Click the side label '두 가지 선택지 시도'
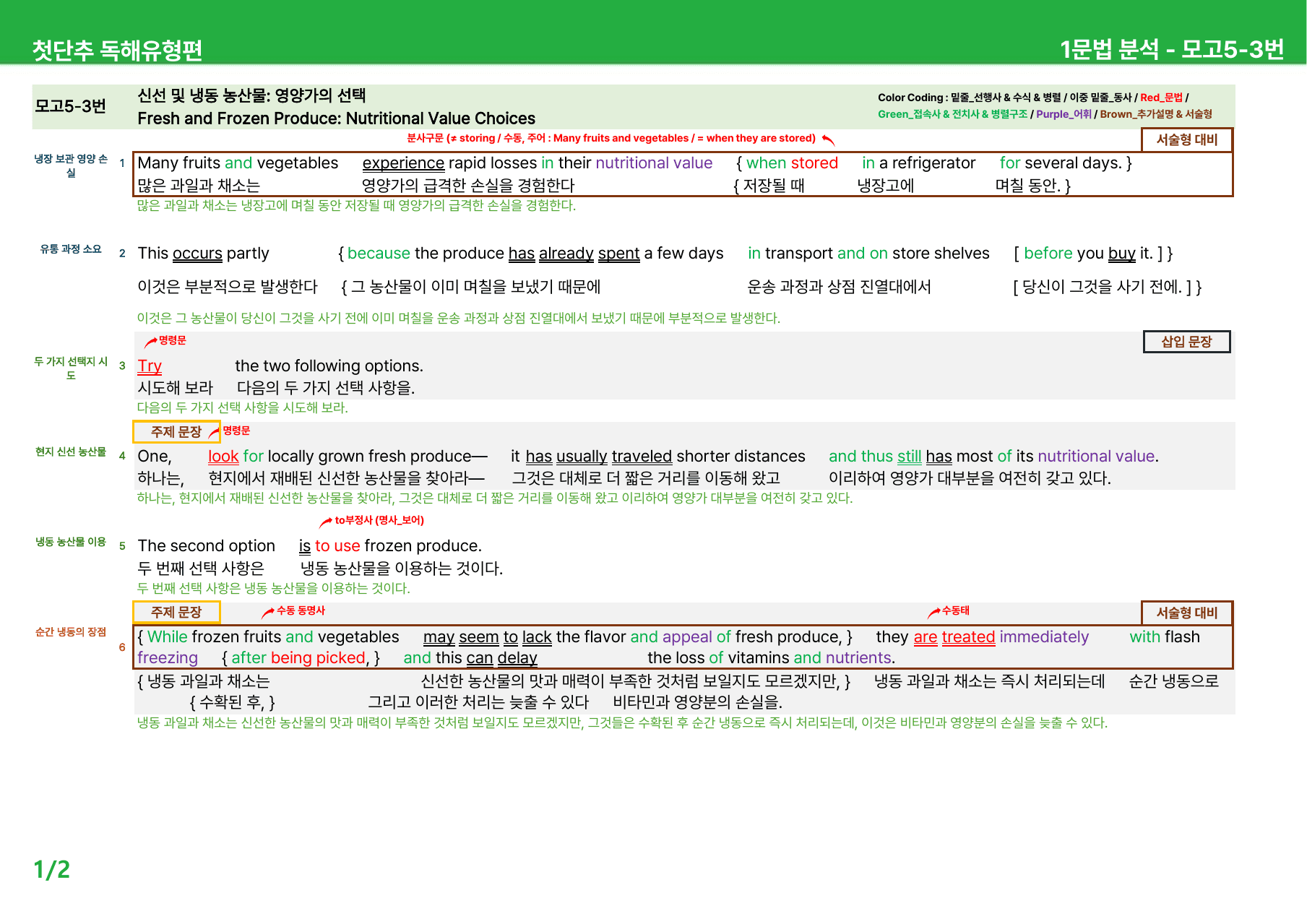This screenshot has width=1307, height=924. 71,368
